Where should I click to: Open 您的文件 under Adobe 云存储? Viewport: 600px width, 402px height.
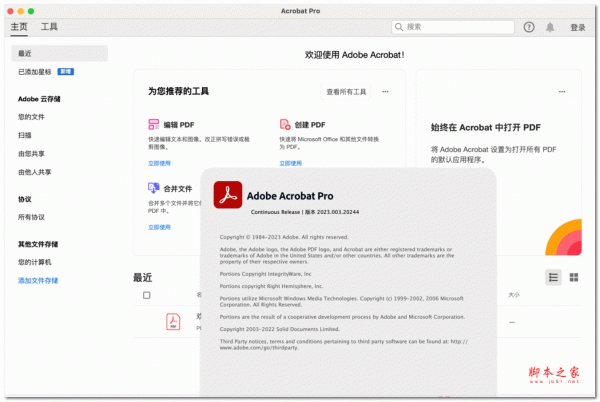pos(31,117)
